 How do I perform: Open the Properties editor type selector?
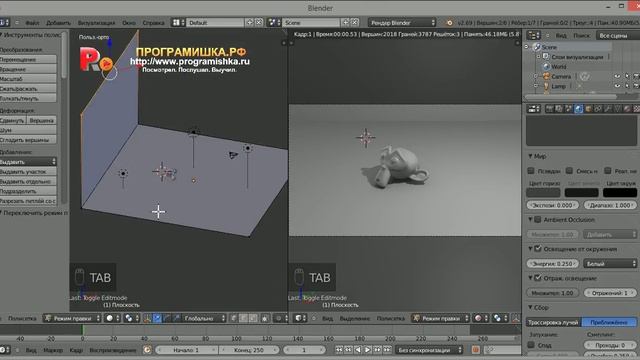pyautogui.click(x=534, y=109)
